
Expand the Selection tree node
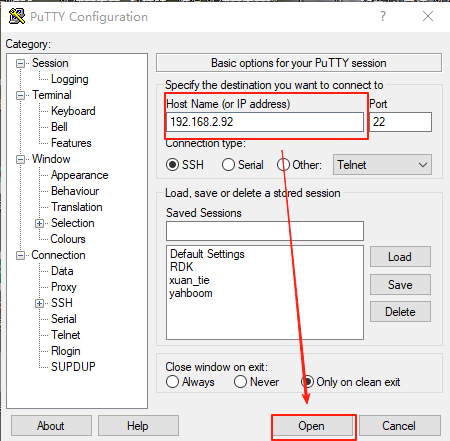(x=39, y=223)
